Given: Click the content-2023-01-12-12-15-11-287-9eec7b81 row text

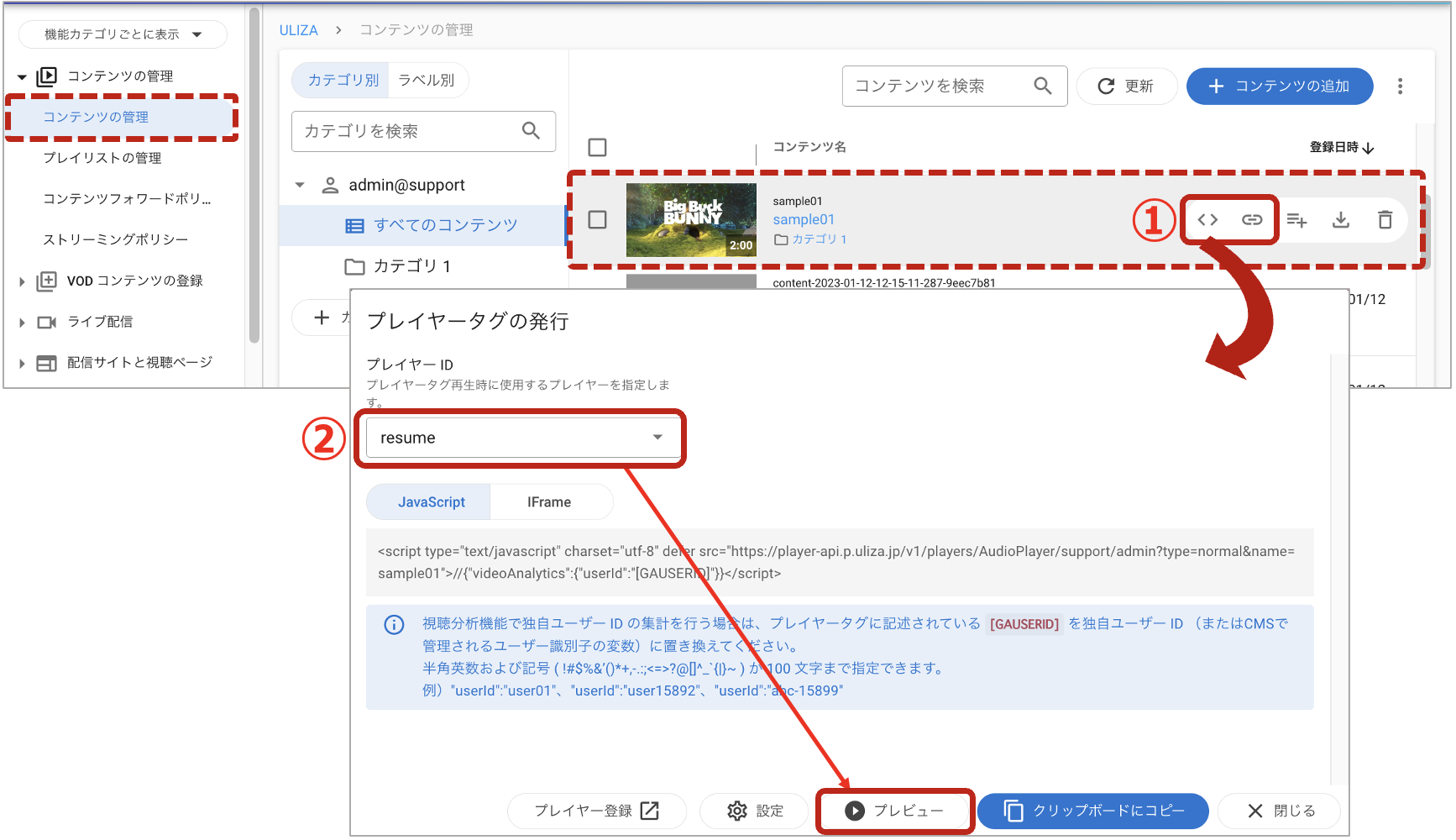Looking at the screenshot, I should pos(883,283).
